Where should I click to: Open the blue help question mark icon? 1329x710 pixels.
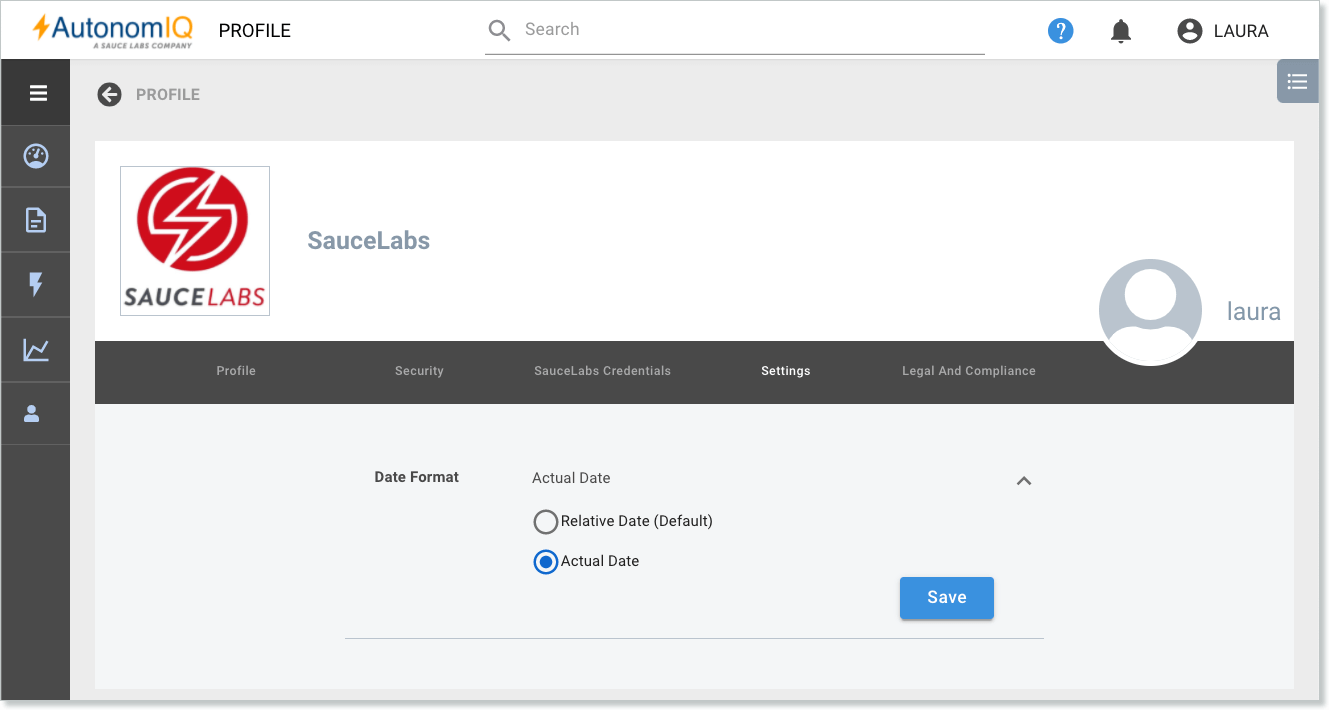pyautogui.click(x=1060, y=31)
